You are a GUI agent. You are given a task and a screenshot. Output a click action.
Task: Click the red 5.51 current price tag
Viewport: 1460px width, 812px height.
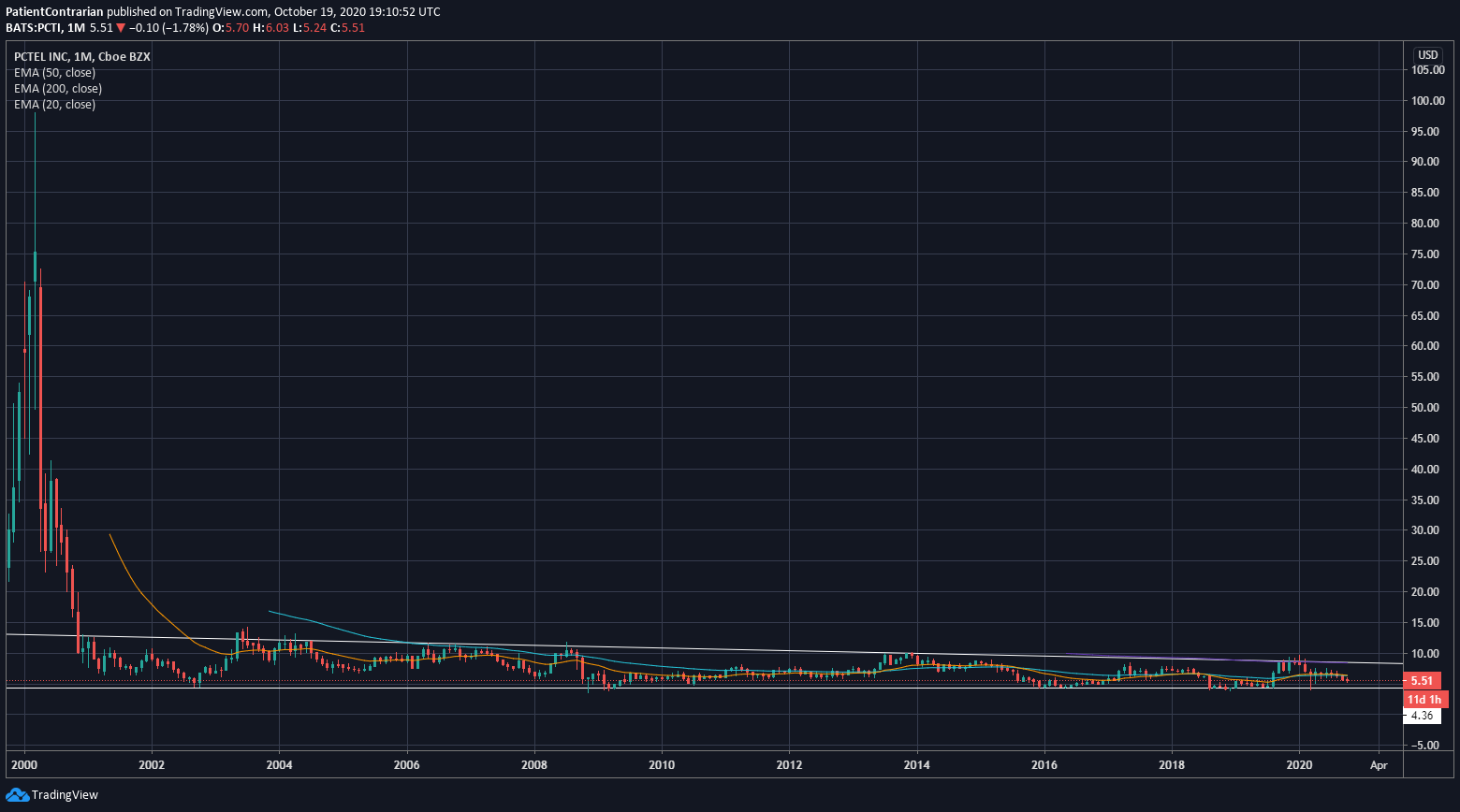1422,681
